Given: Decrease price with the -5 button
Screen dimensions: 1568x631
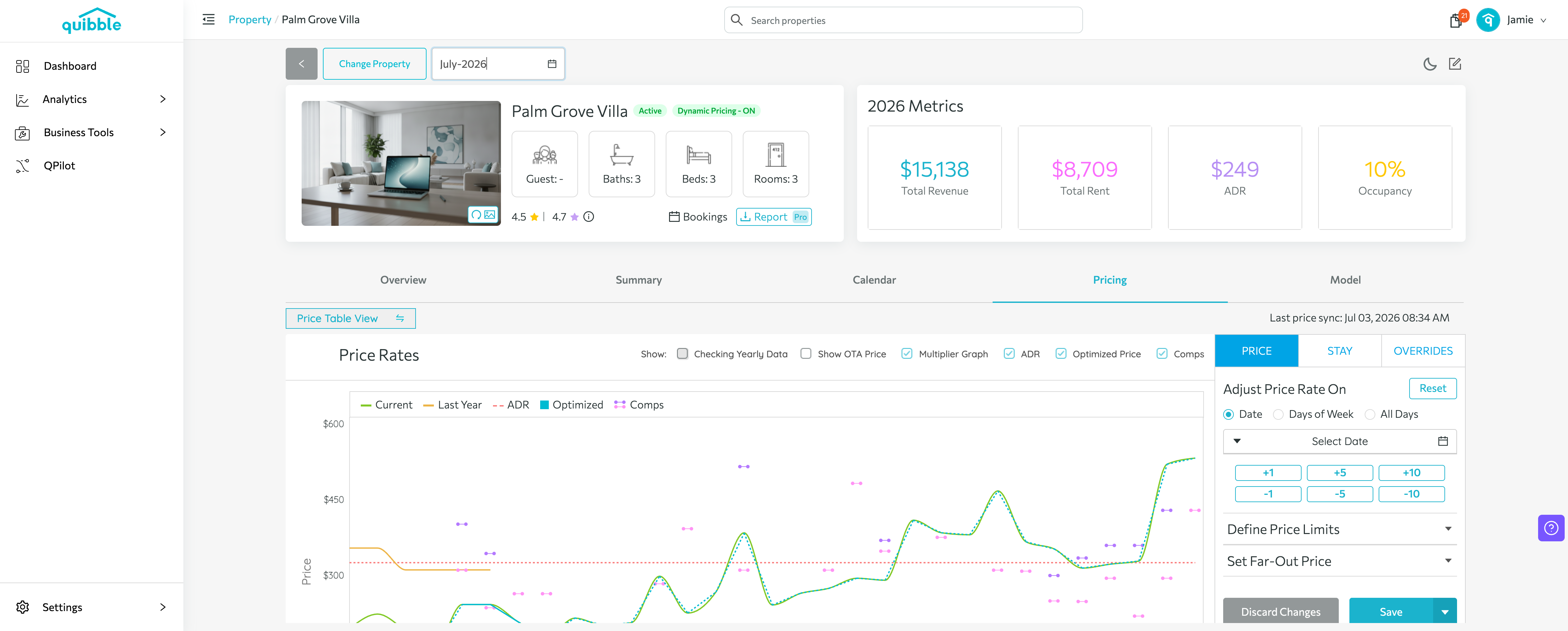Looking at the screenshot, I should tap(1339, 494).
